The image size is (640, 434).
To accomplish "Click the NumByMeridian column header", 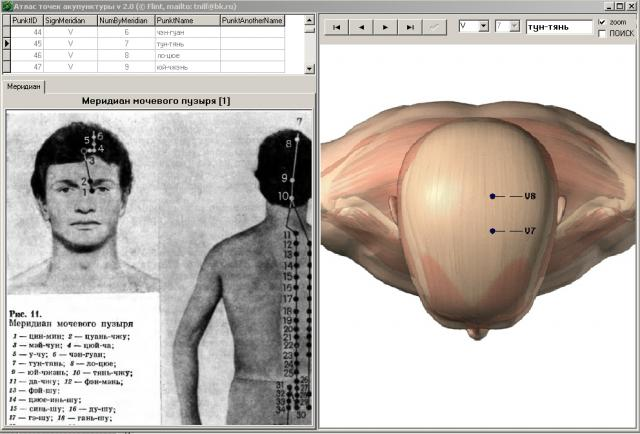I will pos(126,20).
